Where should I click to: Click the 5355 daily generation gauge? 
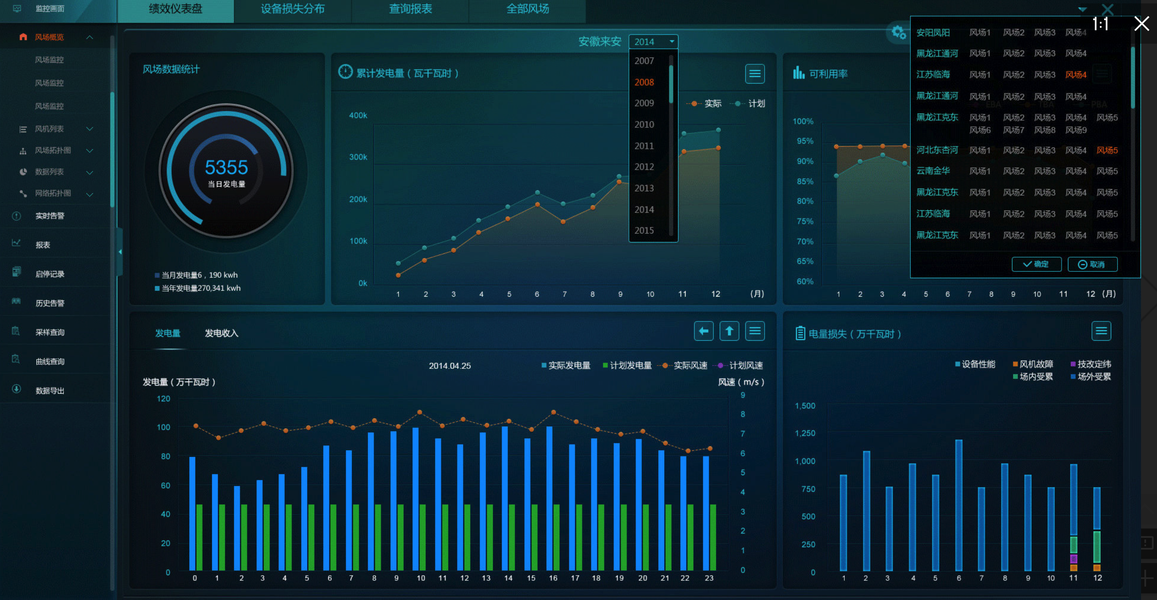click(x=226, y=170)
